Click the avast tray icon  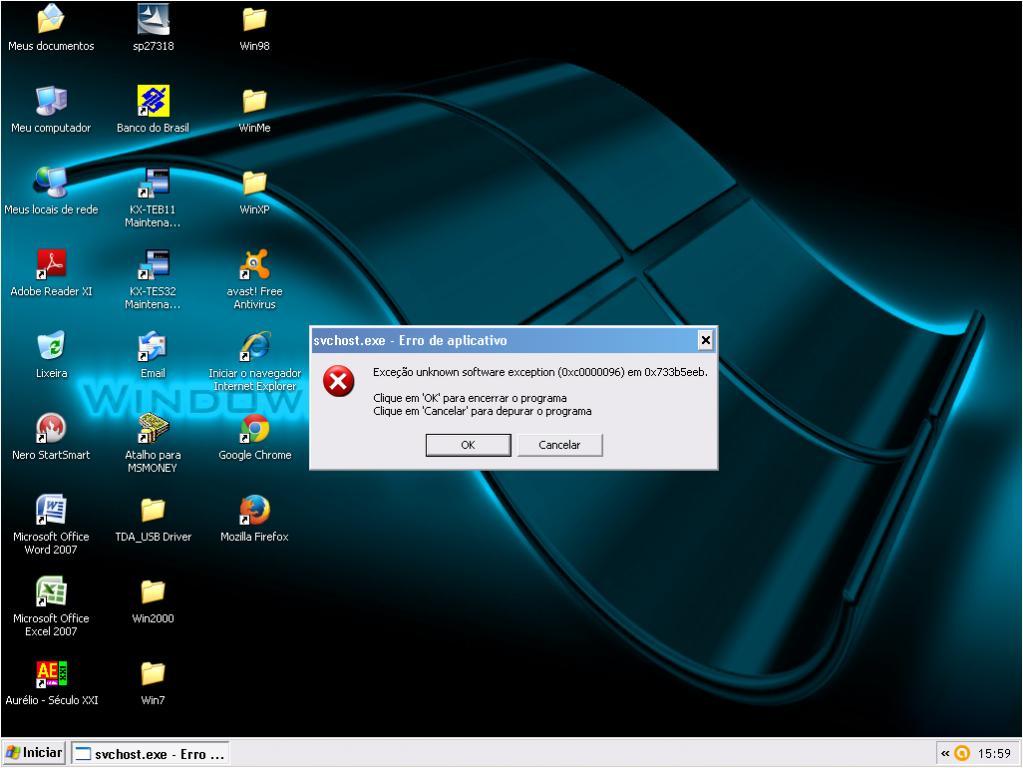point(962,753)
